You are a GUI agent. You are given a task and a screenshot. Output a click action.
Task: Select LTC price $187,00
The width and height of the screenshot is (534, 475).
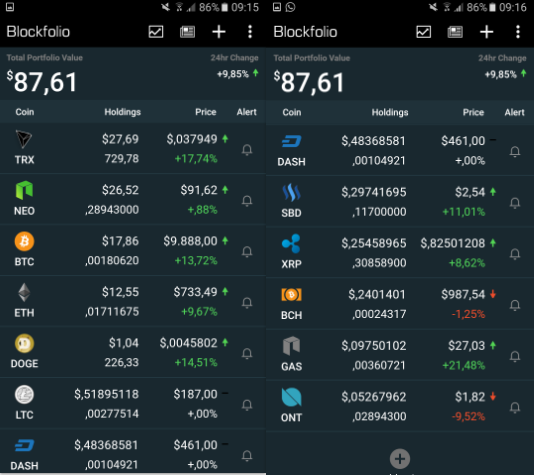point(195,394)
